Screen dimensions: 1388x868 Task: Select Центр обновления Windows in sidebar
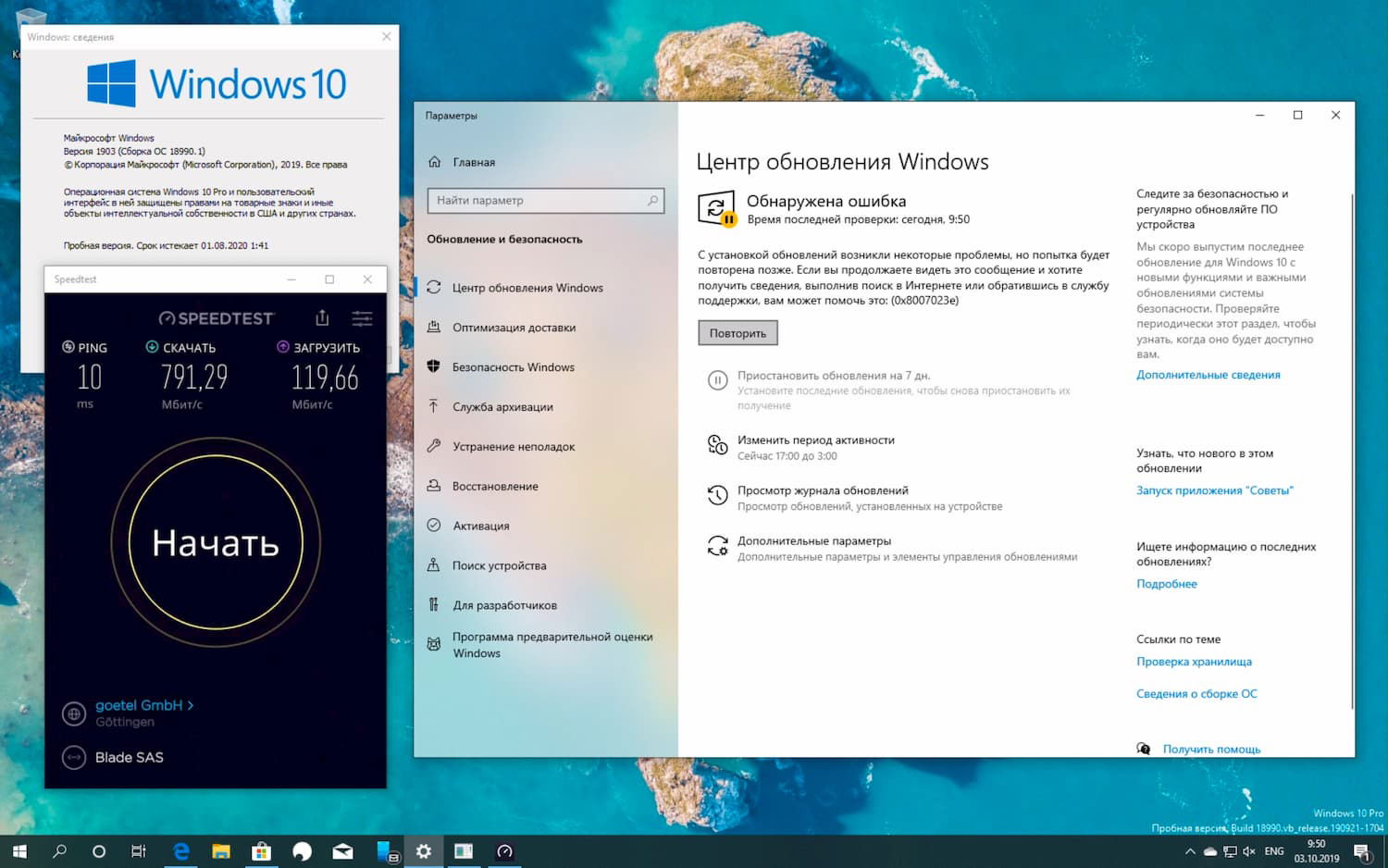[527, 287]
